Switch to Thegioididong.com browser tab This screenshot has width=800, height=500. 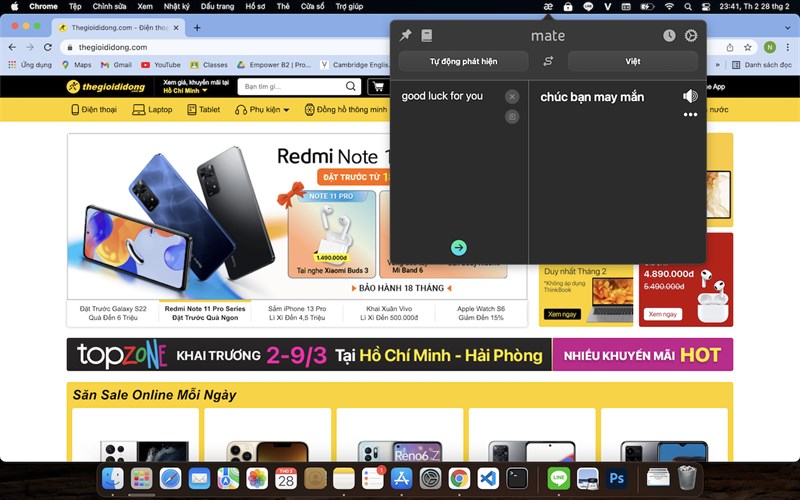(118, 28)
